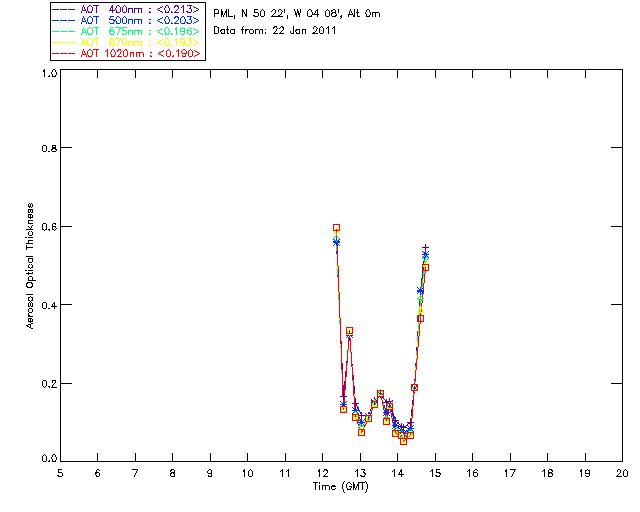
Task: Click the AOT 870nm legend entry
Action: coord(126,42)
